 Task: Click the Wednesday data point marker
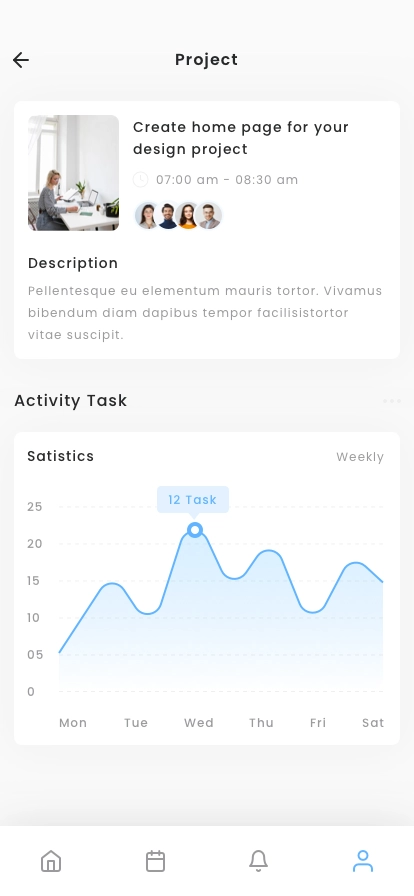click(x=195, y=530)
